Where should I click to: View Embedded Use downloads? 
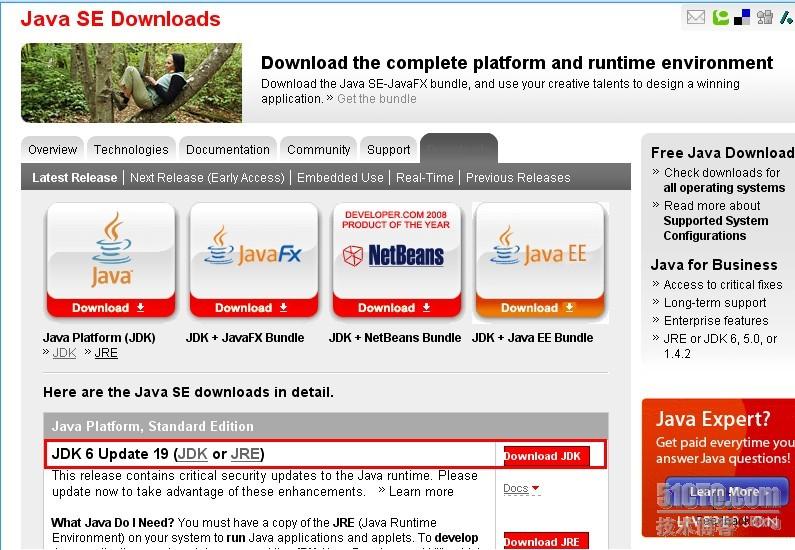340,178
